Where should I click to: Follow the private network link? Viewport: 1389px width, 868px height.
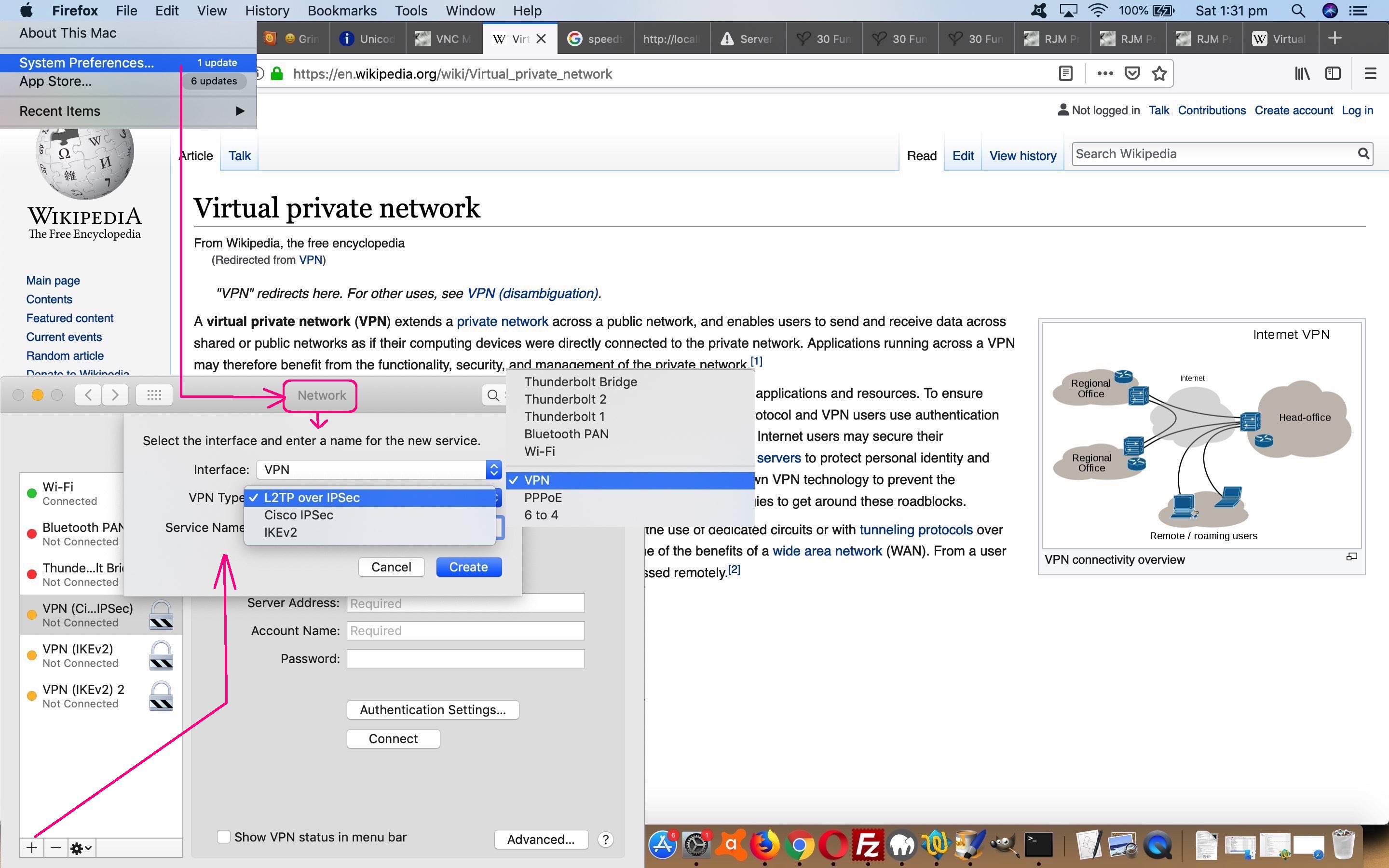click(x=502, y=322)
